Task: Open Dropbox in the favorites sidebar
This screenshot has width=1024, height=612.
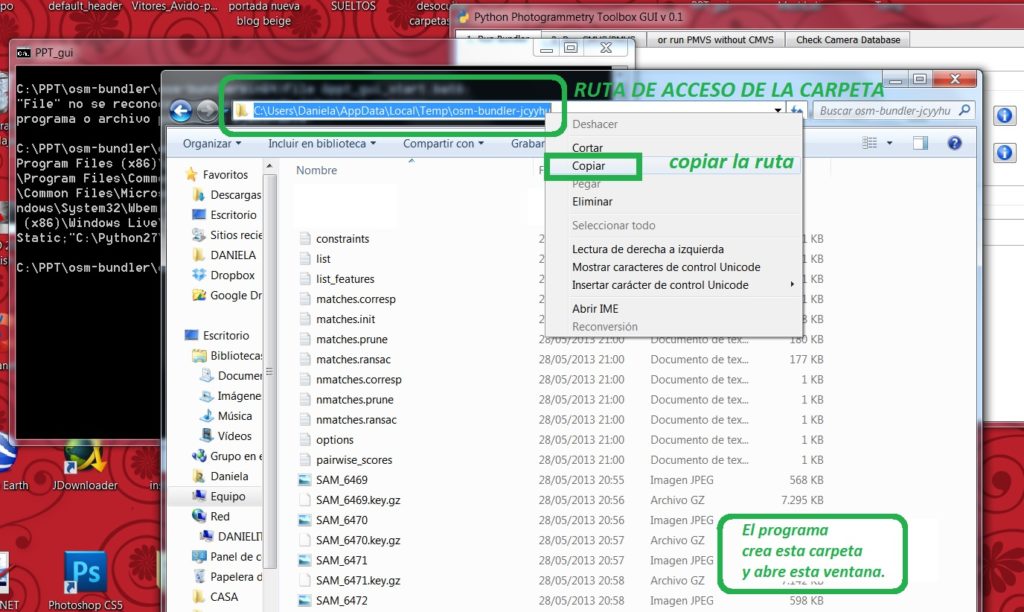Action: pyautogui.click(x=232, y=275)
